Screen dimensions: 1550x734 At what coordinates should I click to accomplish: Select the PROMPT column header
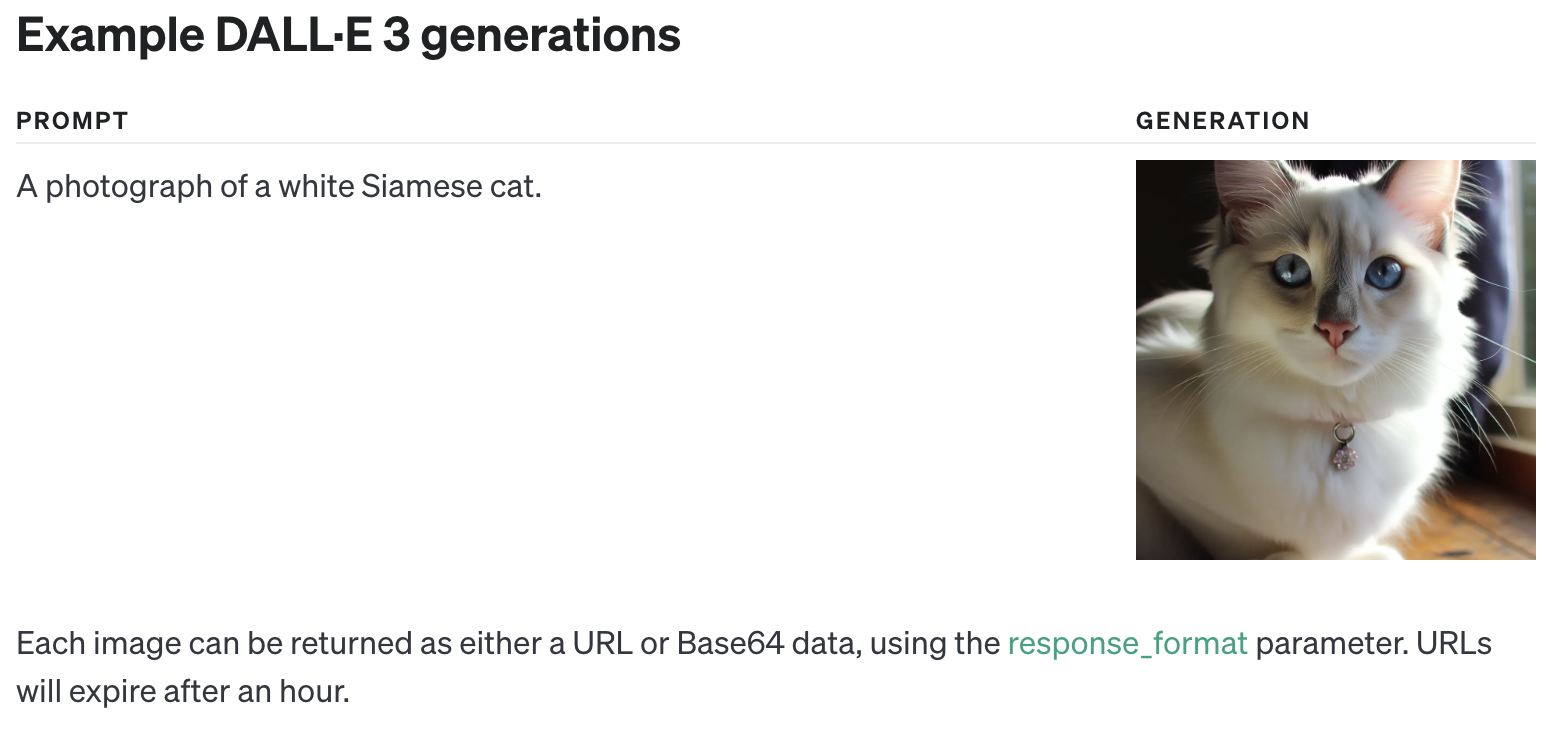click(x=73, y=121)
